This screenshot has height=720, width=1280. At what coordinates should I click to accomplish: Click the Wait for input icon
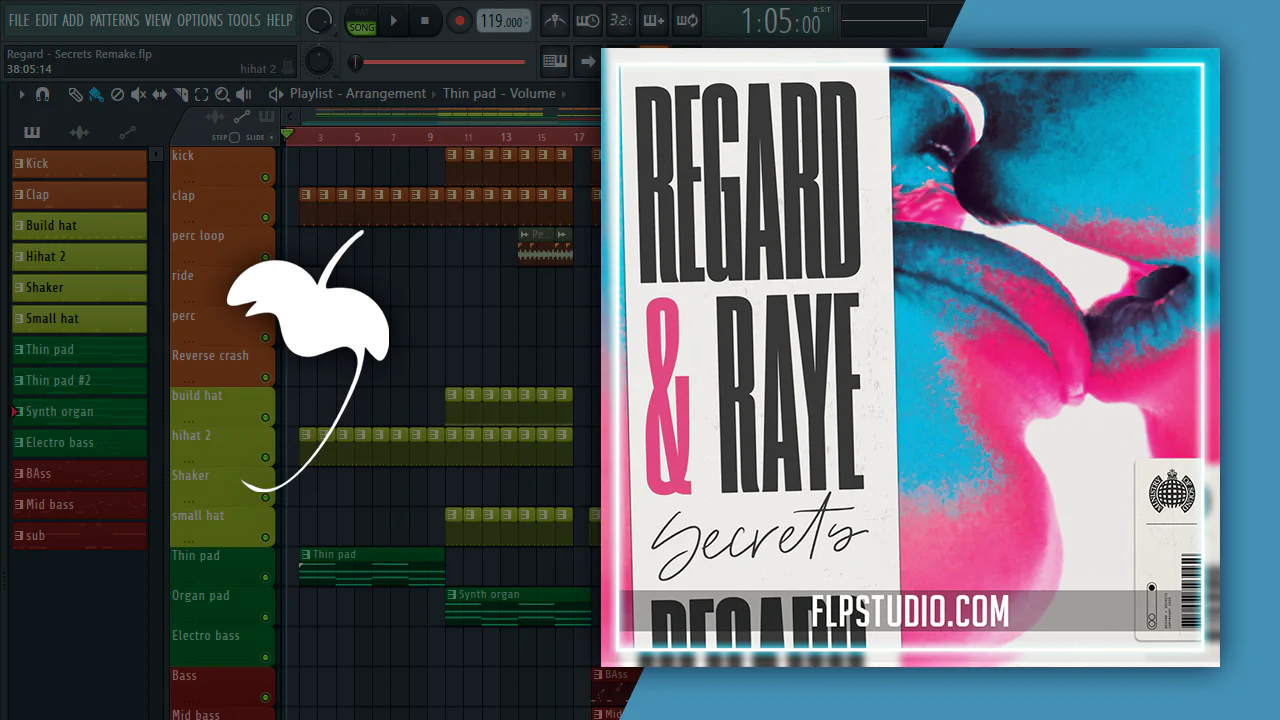tap(588, 20)
